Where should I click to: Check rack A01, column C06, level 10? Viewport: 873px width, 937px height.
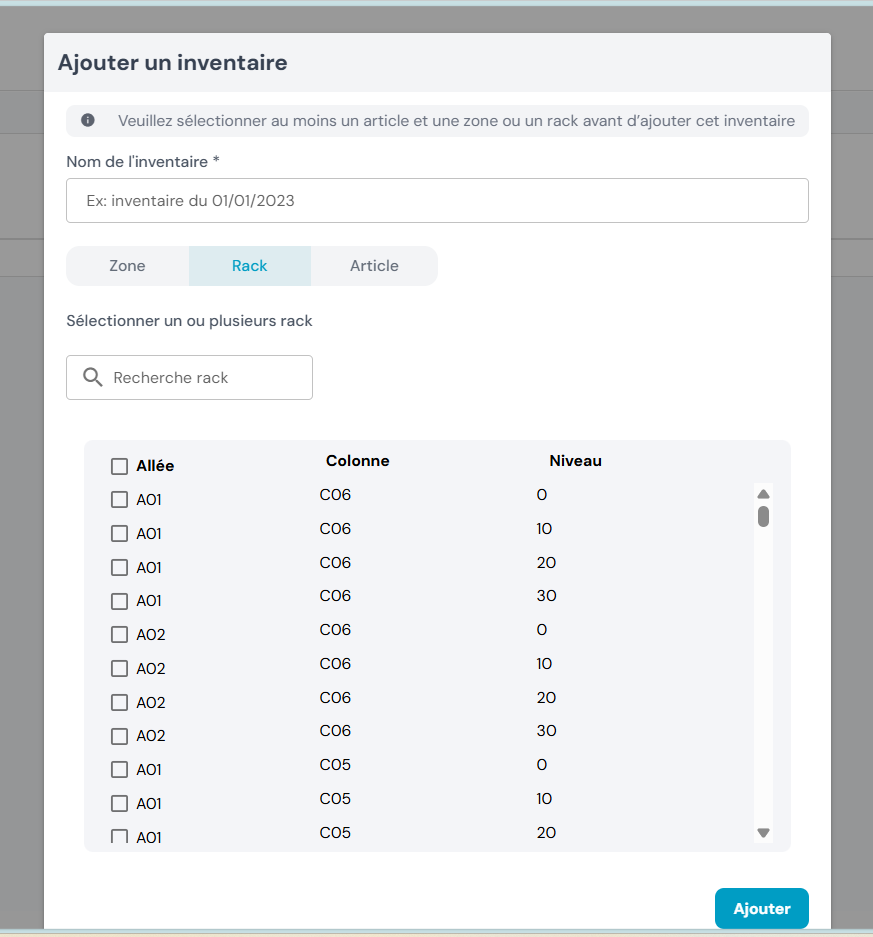pyautogui.click(x=120, y=534)
